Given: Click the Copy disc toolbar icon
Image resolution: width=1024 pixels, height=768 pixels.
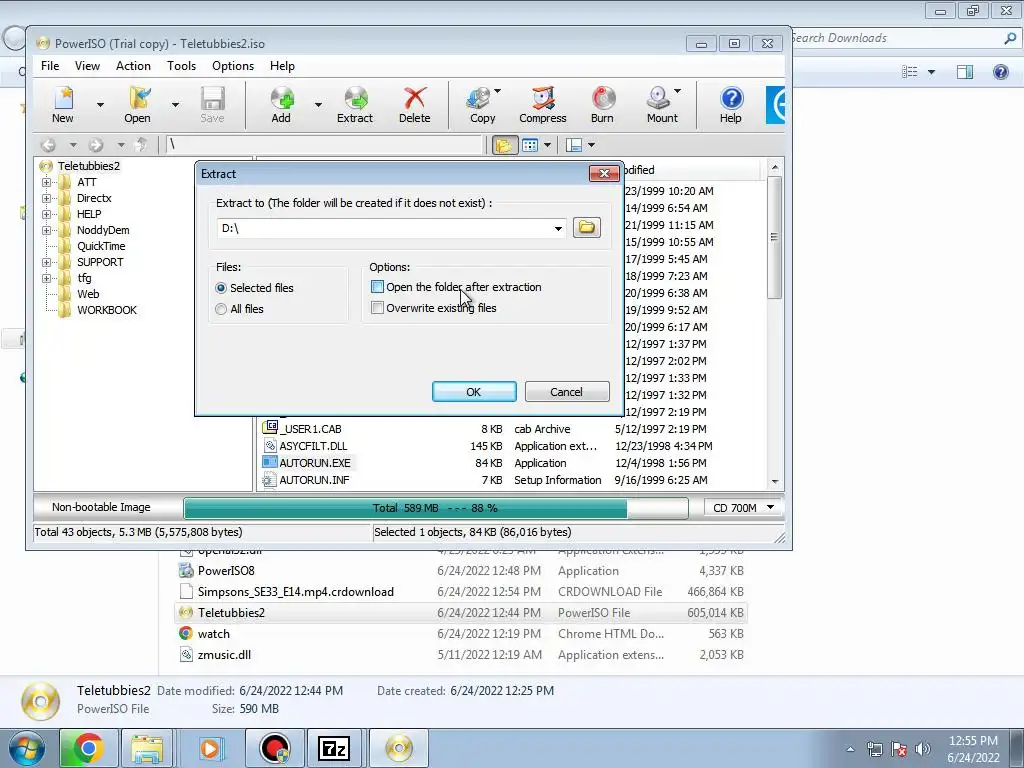Looking at the screenshot, I should point(480,104).
